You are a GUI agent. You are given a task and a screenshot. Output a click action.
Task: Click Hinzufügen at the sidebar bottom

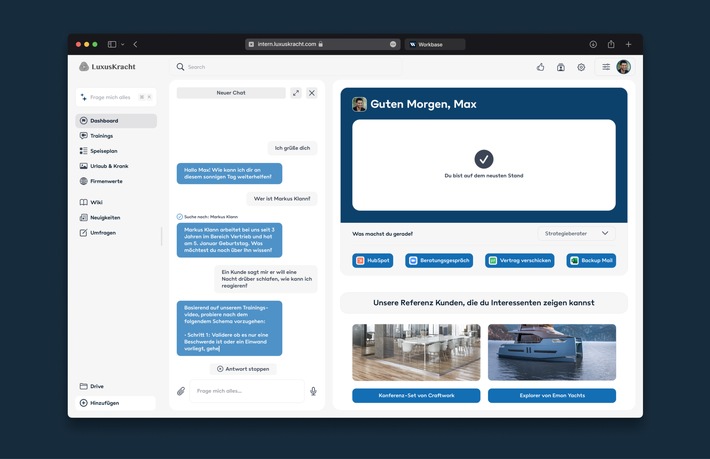coord(105,402)
